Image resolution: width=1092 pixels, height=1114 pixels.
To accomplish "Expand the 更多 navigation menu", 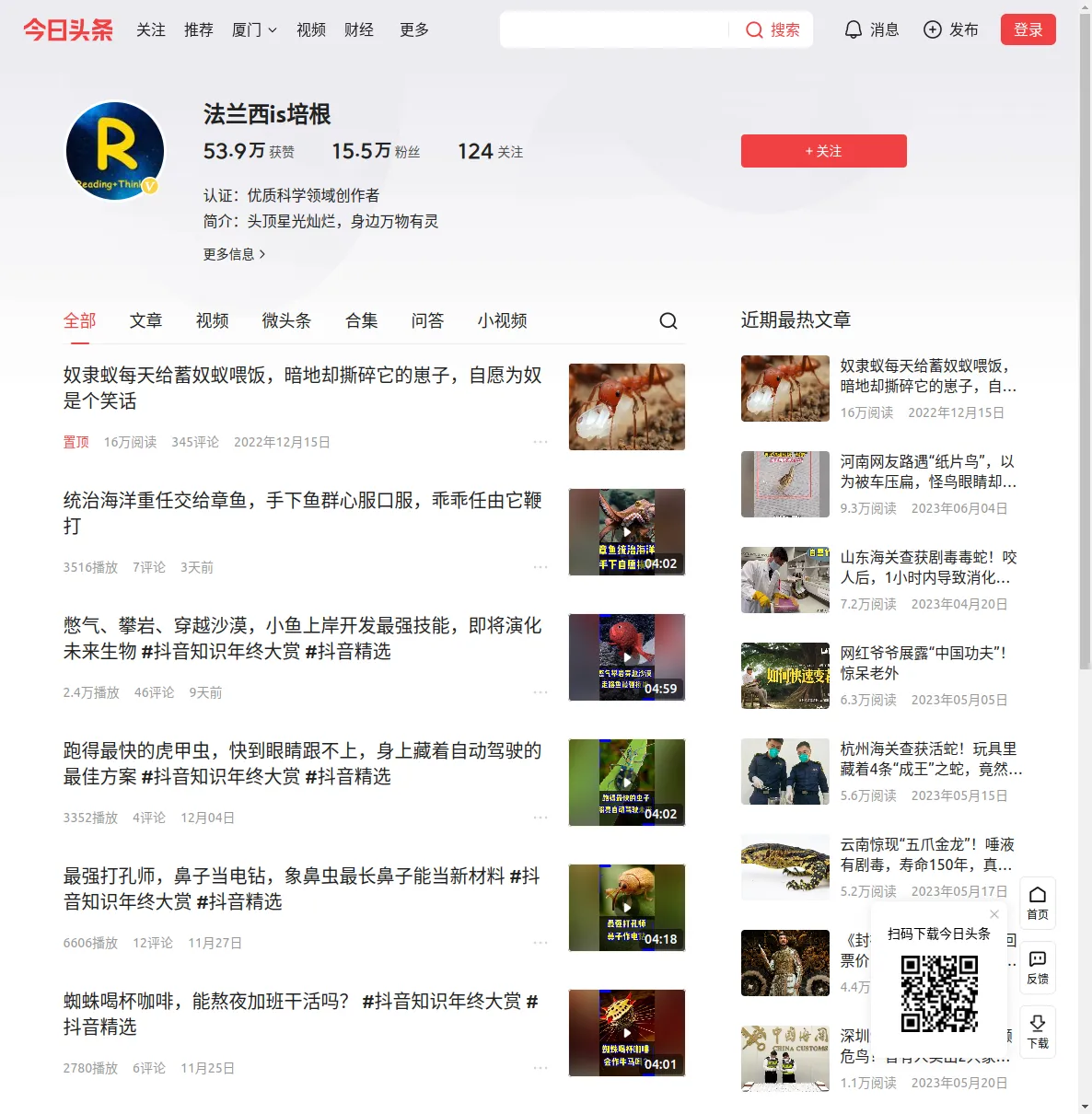I will point(414,30).
